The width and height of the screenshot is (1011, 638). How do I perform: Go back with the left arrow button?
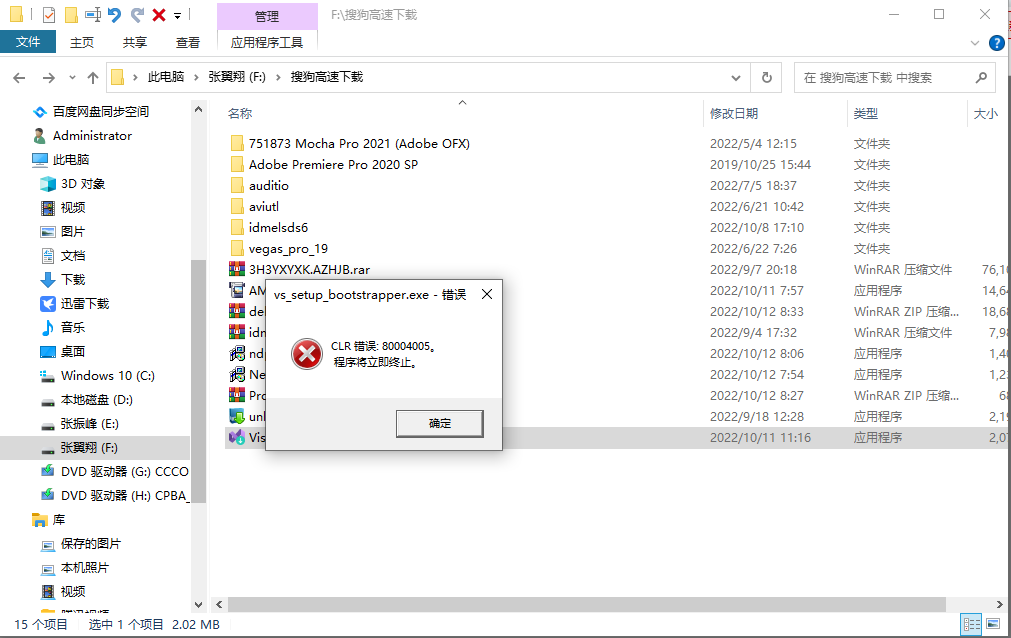19,77
